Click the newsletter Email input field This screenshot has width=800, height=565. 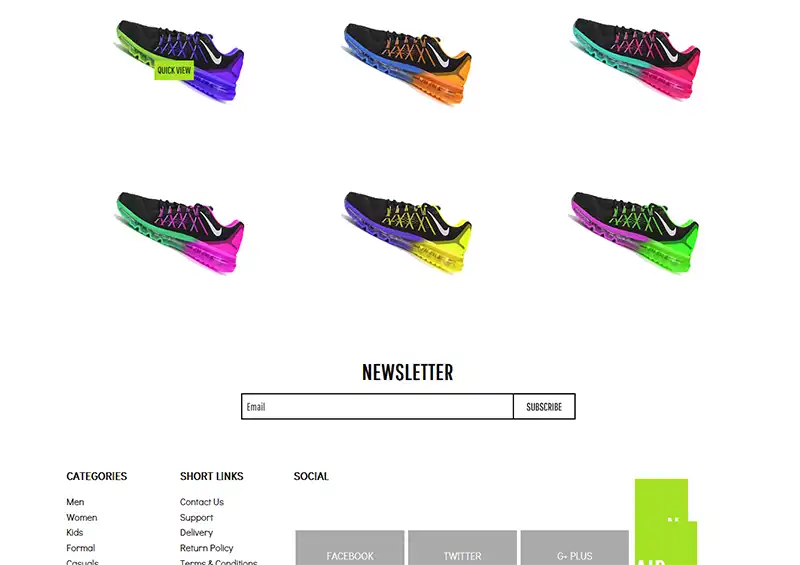pos(377,407)
